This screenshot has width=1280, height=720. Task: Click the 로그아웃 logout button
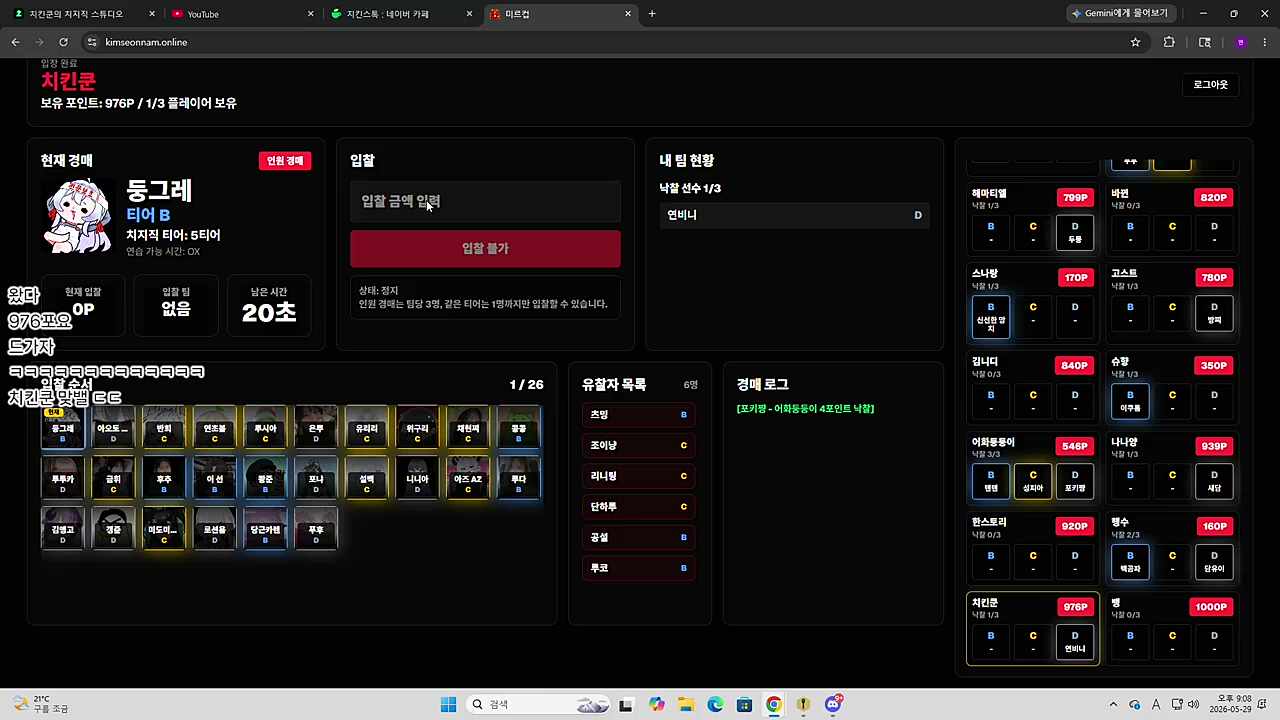[1210, 85]
